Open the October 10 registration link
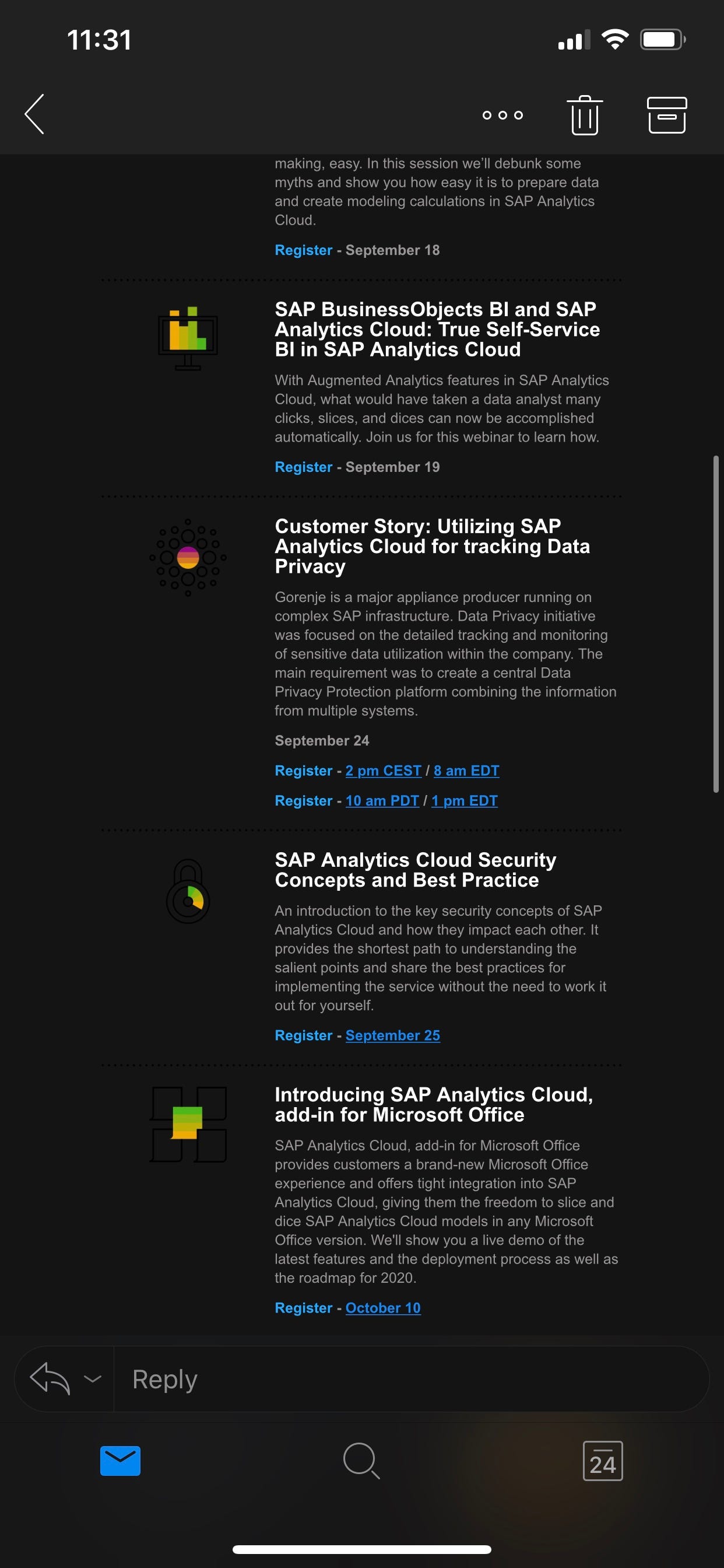The height and width of the screenshot is (1568, 724). coord(382,1308)
